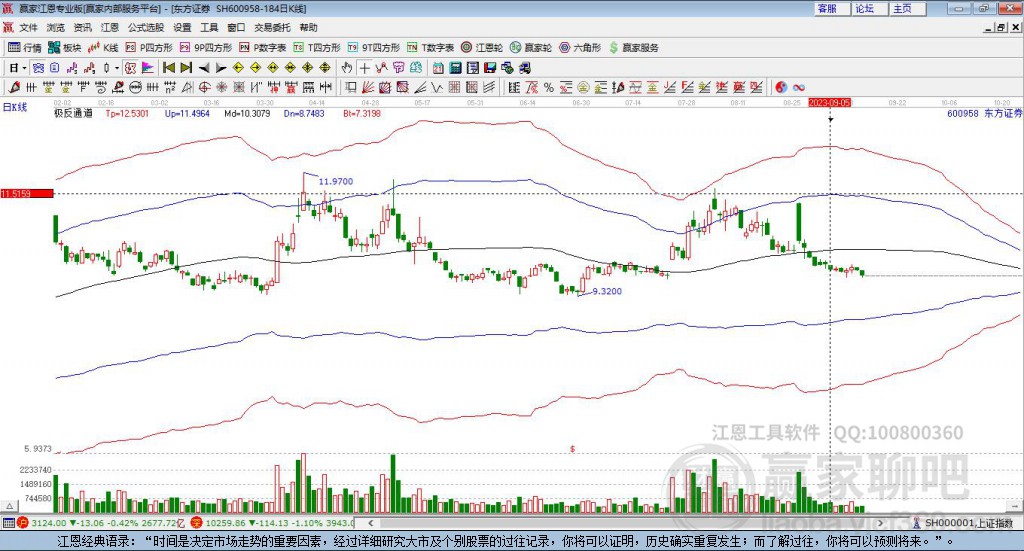The image size is (1024, 551).
Task: Click the up-triangle button beside volume panel
Action: pyautogui.click(x=10, y=506)
